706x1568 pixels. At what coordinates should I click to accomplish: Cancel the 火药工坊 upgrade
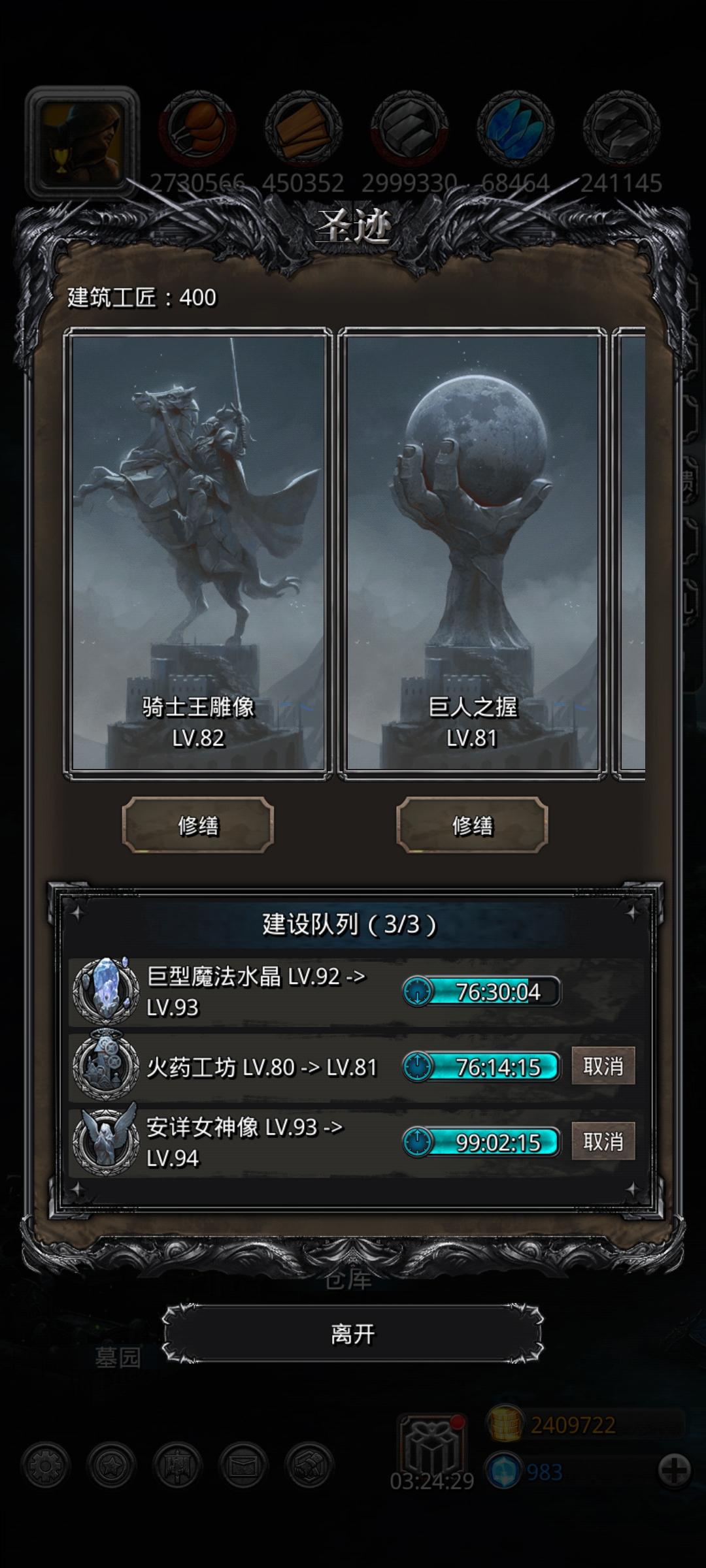[x=603, y=1066]
